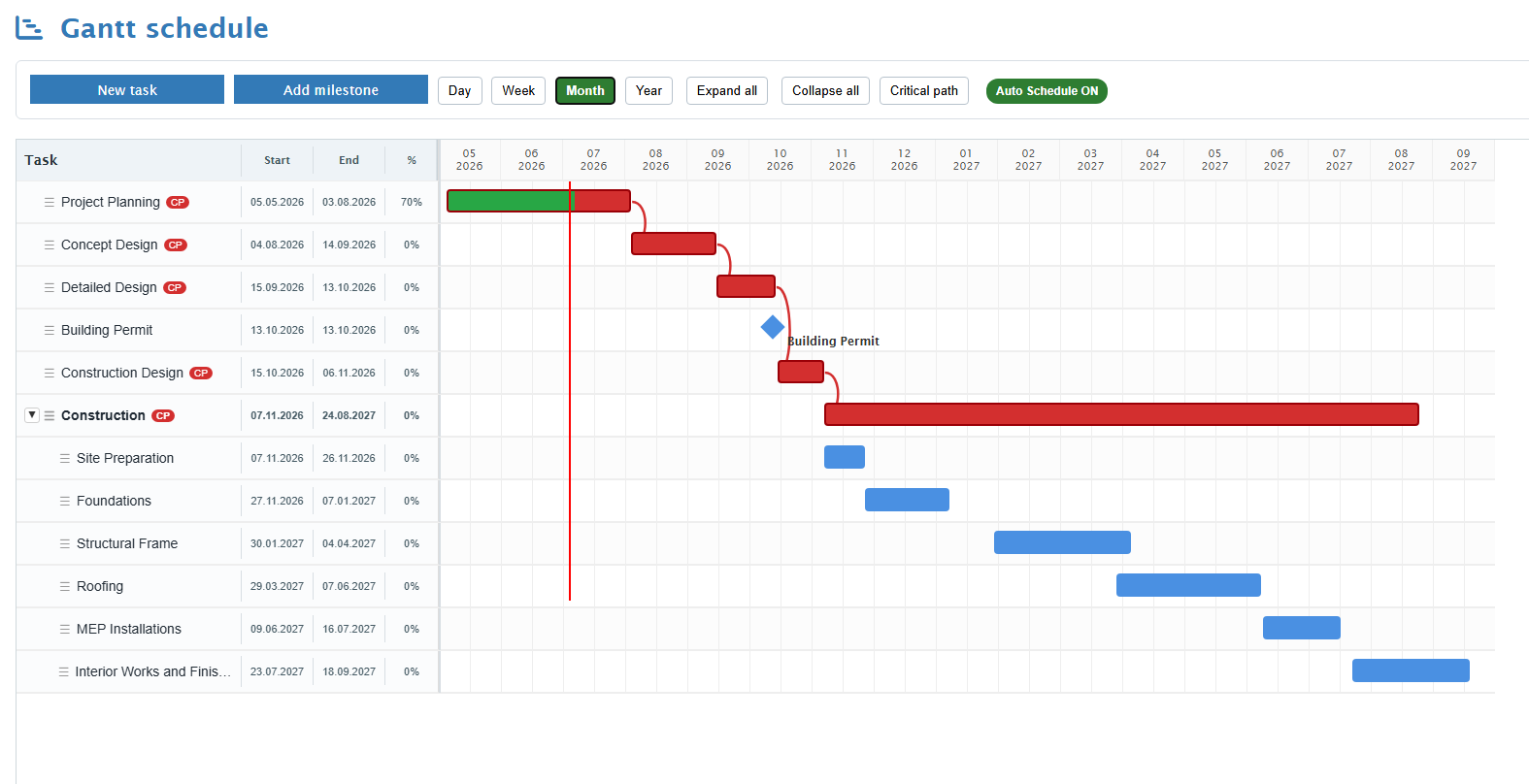Click drag handle icon for Roofing
Screen dimensions: 1529x784
coord(65,586)
